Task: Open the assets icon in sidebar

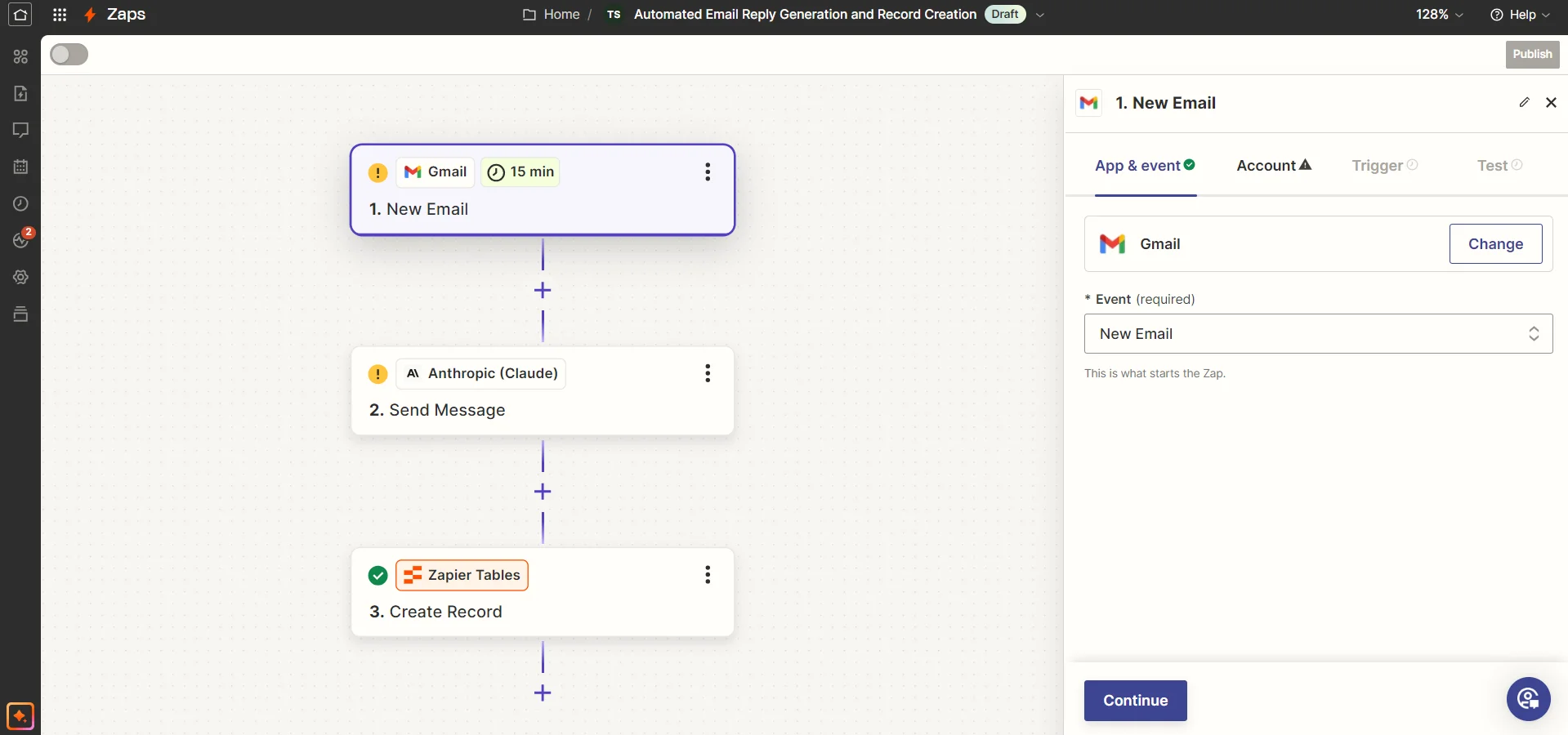Action: (20, 56)
